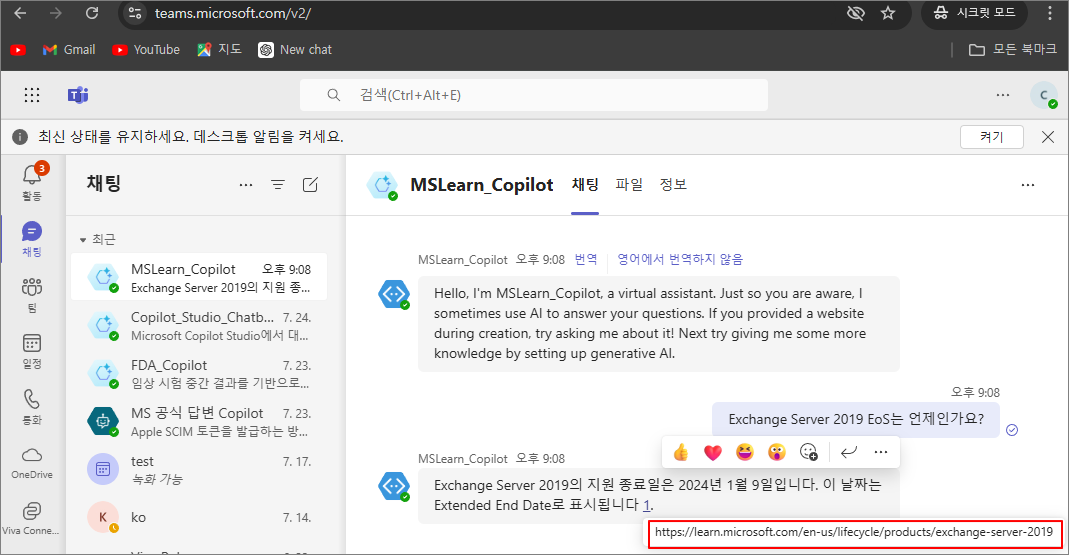Reload the page with refresh icon
This screenshot has width=1069, height=555.
click(92, 13)
